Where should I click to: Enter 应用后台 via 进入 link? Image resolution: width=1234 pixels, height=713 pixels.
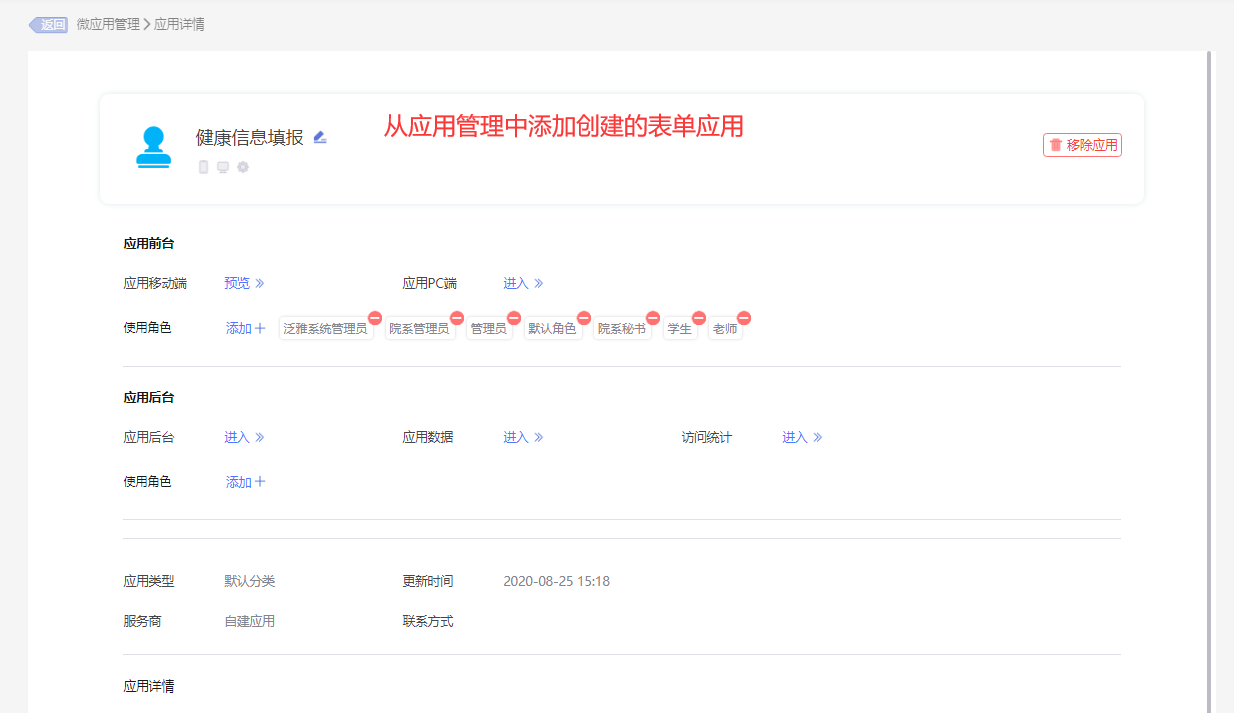click(x=244, y=437)
